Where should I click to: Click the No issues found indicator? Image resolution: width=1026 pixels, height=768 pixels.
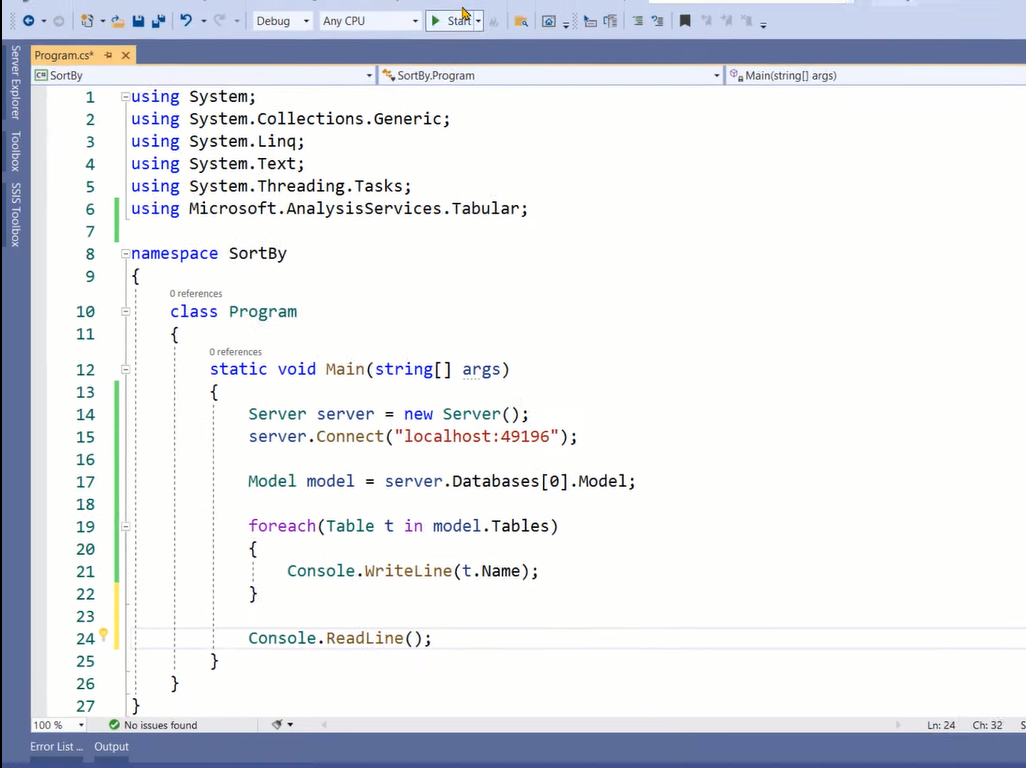[x=153, y=725]
